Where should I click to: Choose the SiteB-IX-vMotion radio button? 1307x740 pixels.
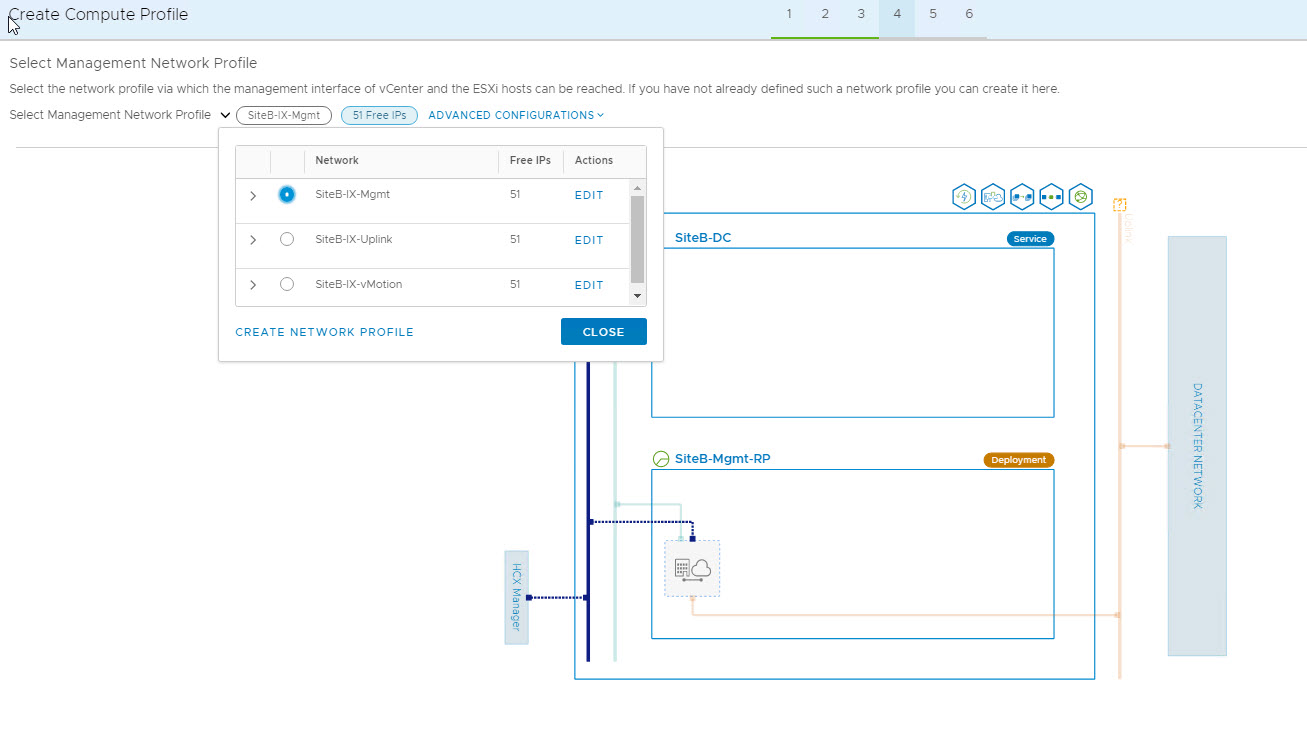tap(287, 285)
